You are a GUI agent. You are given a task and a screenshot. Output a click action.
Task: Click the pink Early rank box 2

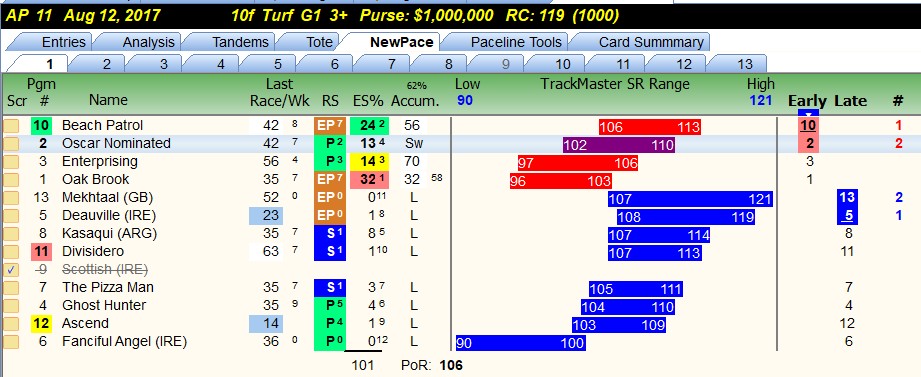pos(808,144)
